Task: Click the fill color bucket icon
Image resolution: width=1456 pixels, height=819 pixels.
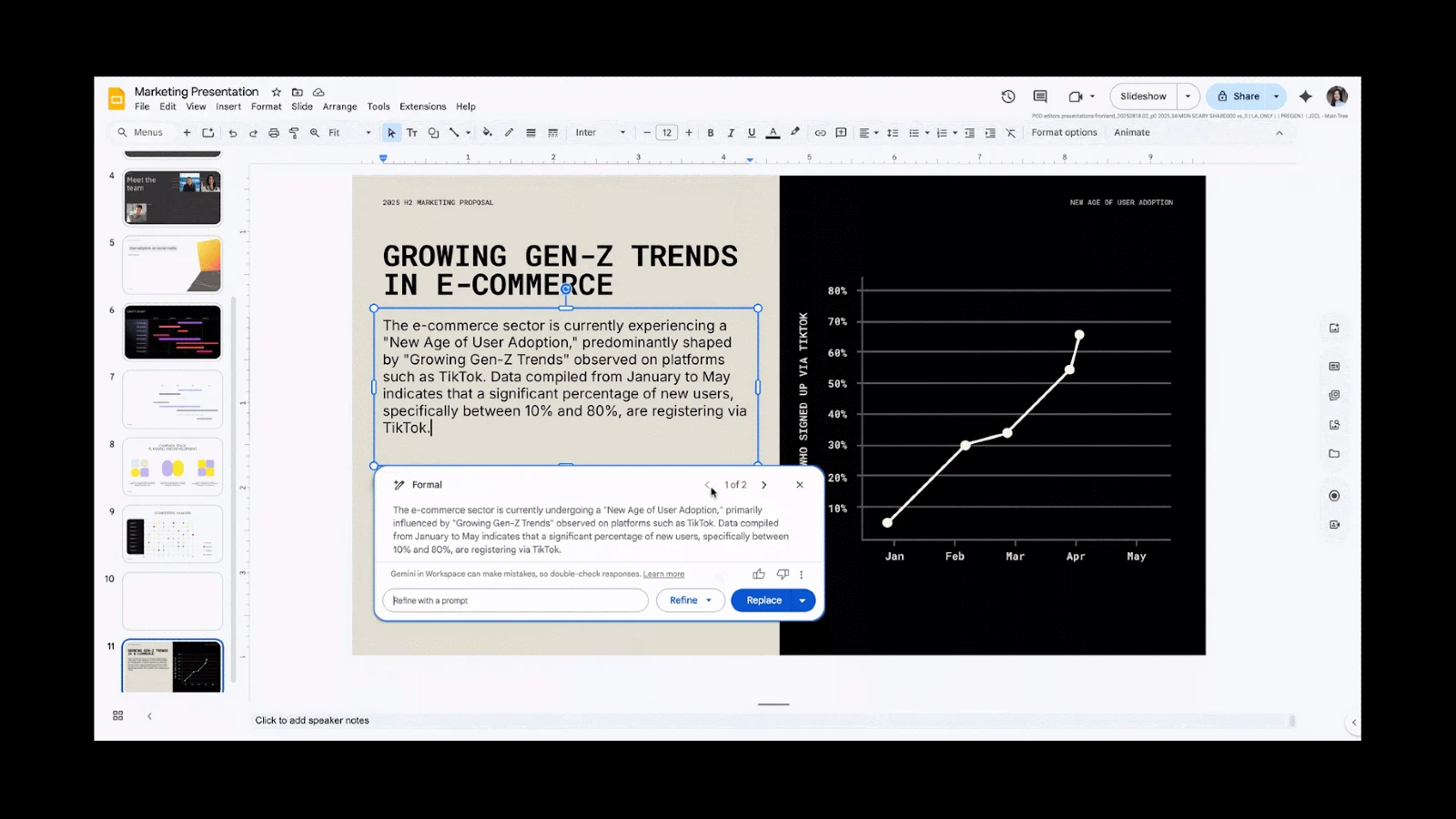Action: click(x=488, y=133)
